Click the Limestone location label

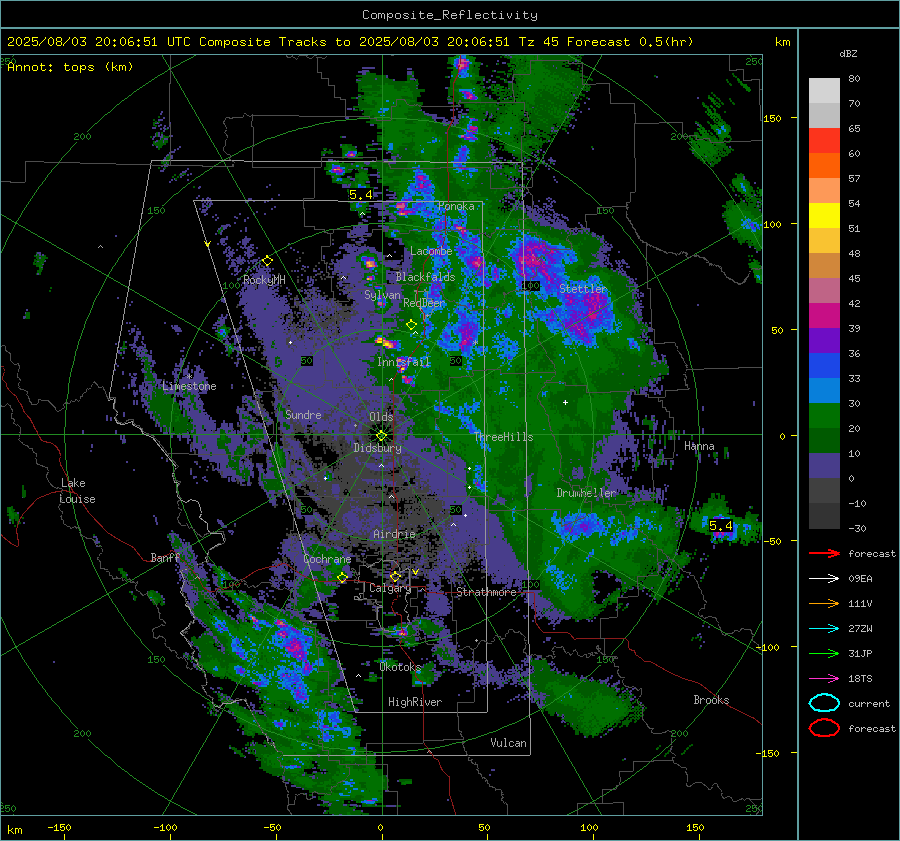(x=189, y=386)
